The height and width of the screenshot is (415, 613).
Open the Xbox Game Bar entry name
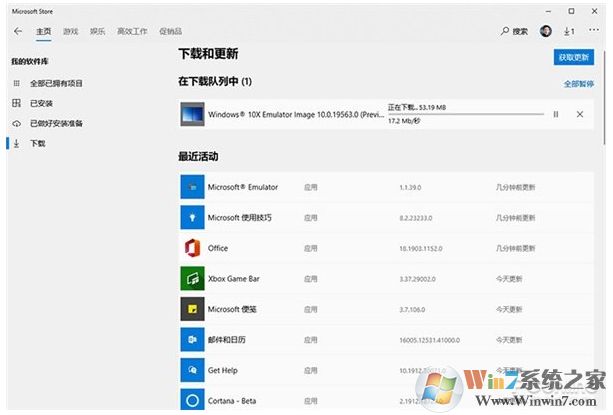click(x=234, y=279)
